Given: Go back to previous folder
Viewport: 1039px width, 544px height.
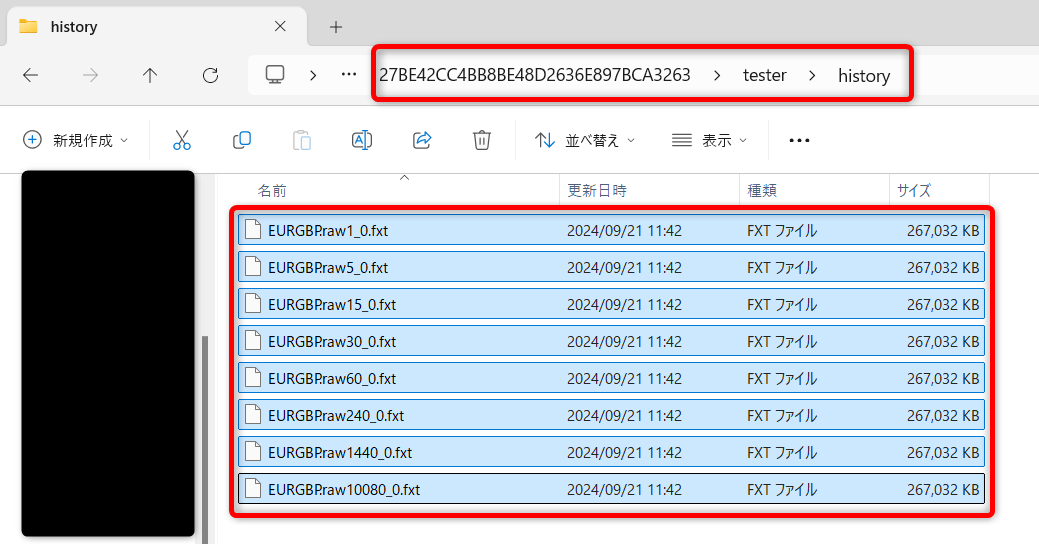Looking at the screenshot, I should point(30,76).
